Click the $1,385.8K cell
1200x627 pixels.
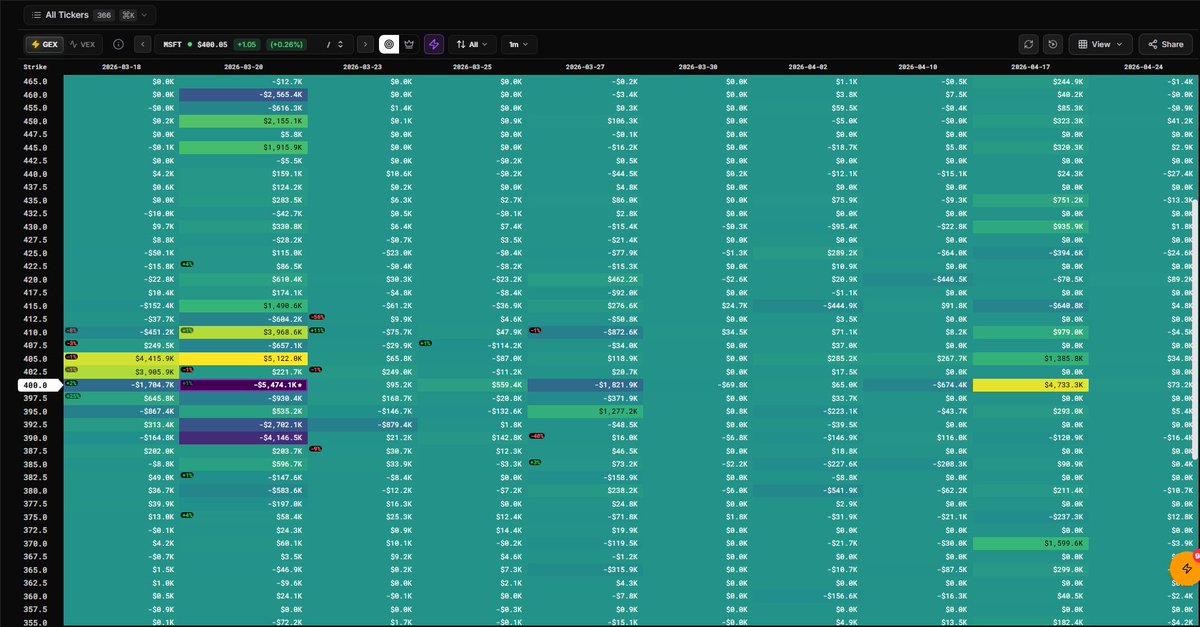(1032, 358)
